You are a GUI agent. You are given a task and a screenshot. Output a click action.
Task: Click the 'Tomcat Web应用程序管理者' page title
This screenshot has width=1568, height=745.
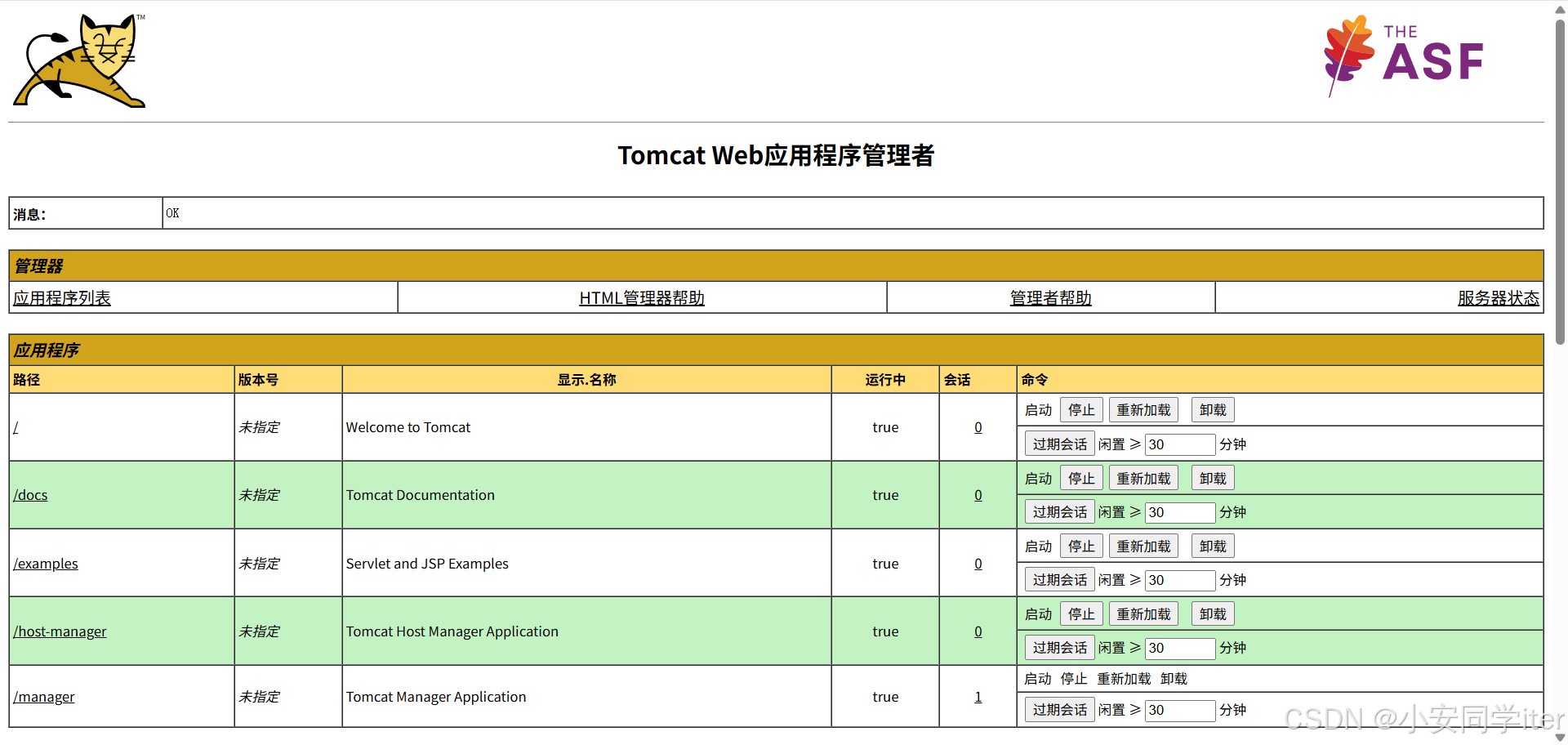pos(776,155)
